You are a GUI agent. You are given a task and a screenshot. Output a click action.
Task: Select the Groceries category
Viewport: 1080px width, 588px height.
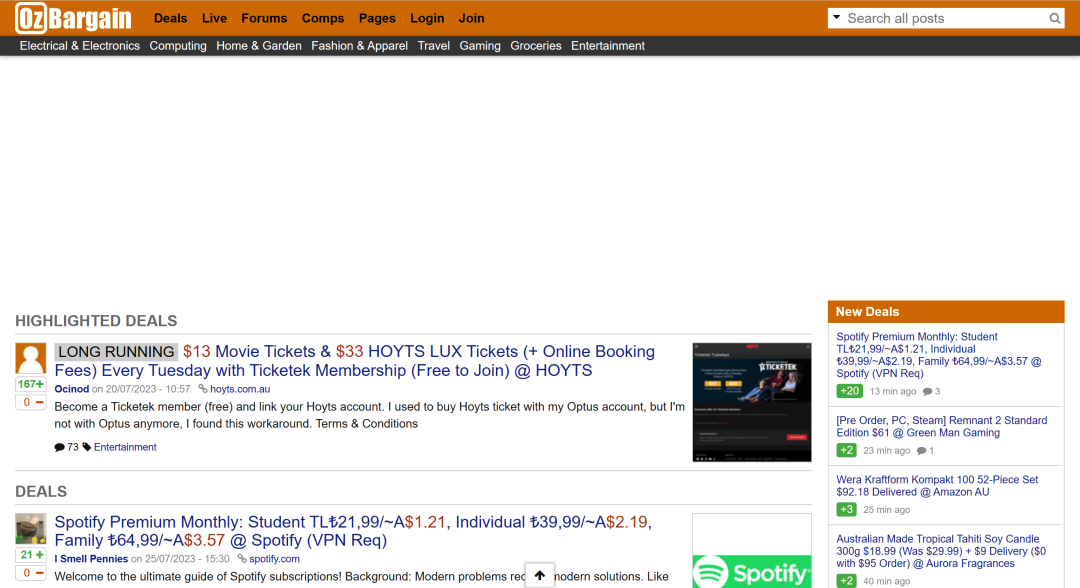coord(535,45)
